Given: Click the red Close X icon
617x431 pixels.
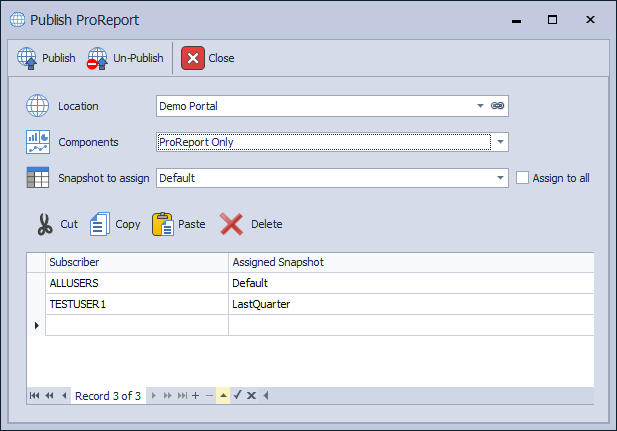Looking at the screenshot, I should click(193, 58).
